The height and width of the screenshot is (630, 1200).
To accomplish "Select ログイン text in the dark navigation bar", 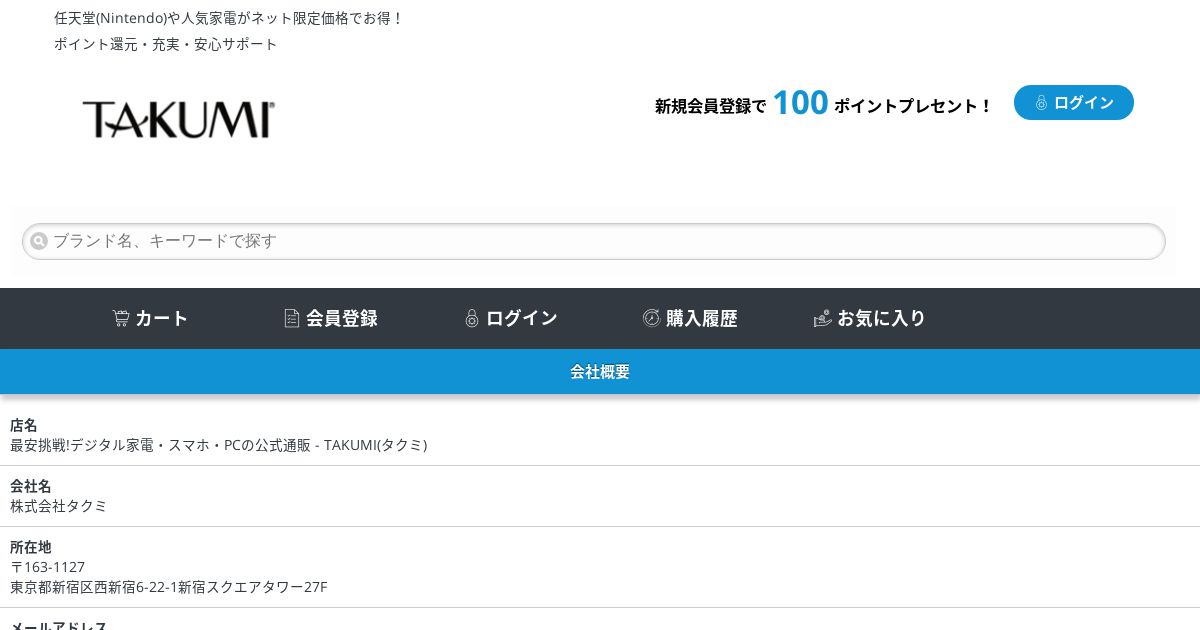I will [x=522, y=318].
